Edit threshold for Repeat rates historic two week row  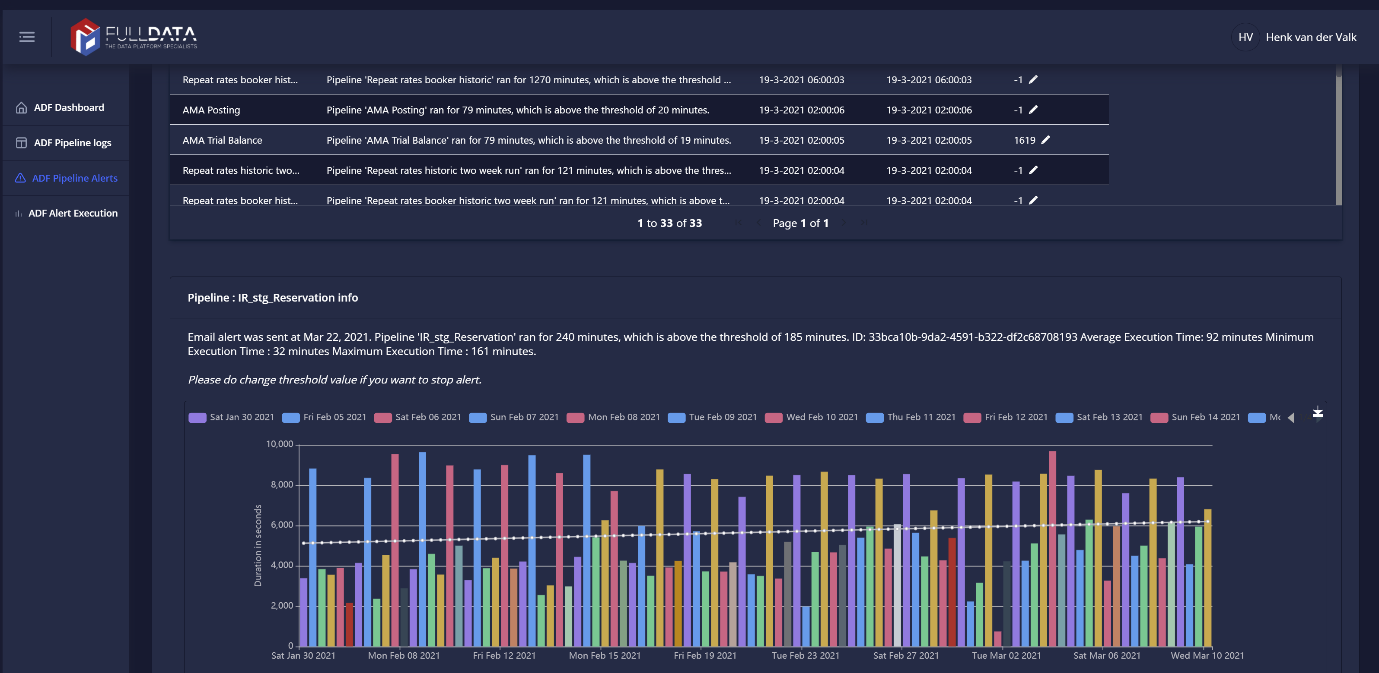point(1034,170)
